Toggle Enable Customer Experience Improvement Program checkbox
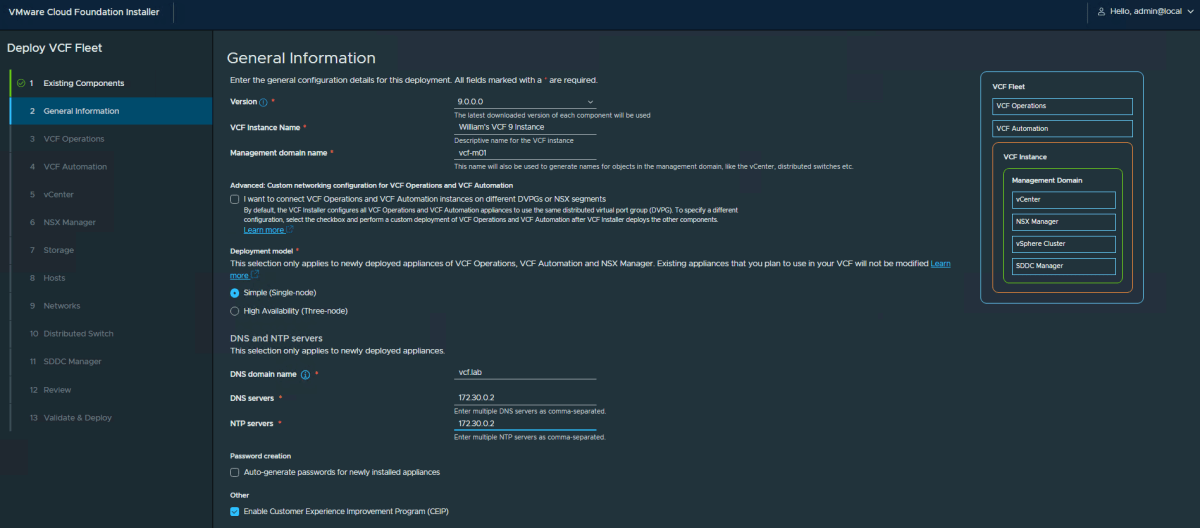The image size is (1200, 528). pyautogui.click(x=234, y=511)
